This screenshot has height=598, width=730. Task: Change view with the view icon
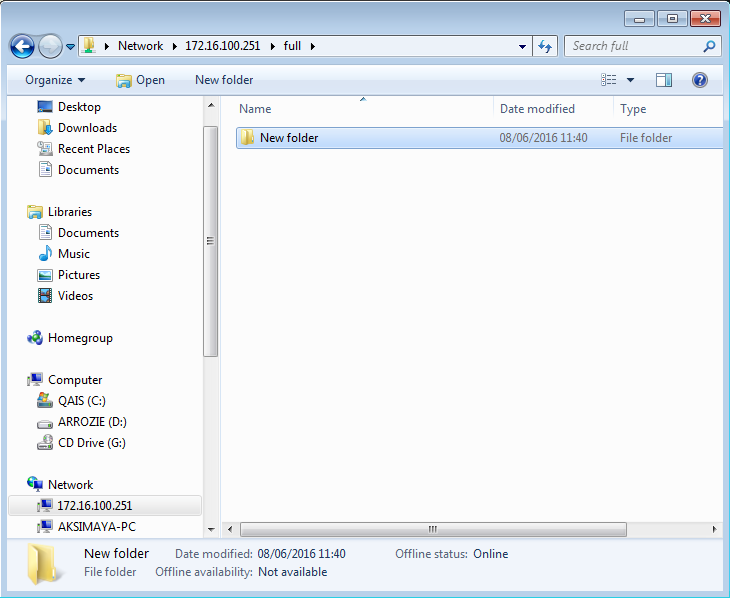(608, 80)
